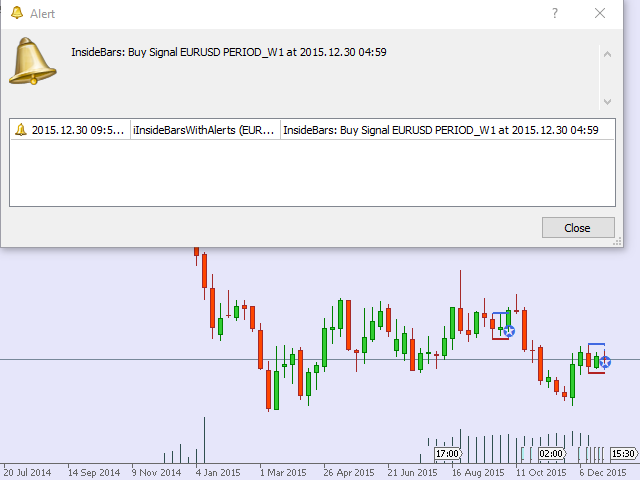Click the 16 Aug 2015 date label
640x480 pixels.
(x=478, y=473)
